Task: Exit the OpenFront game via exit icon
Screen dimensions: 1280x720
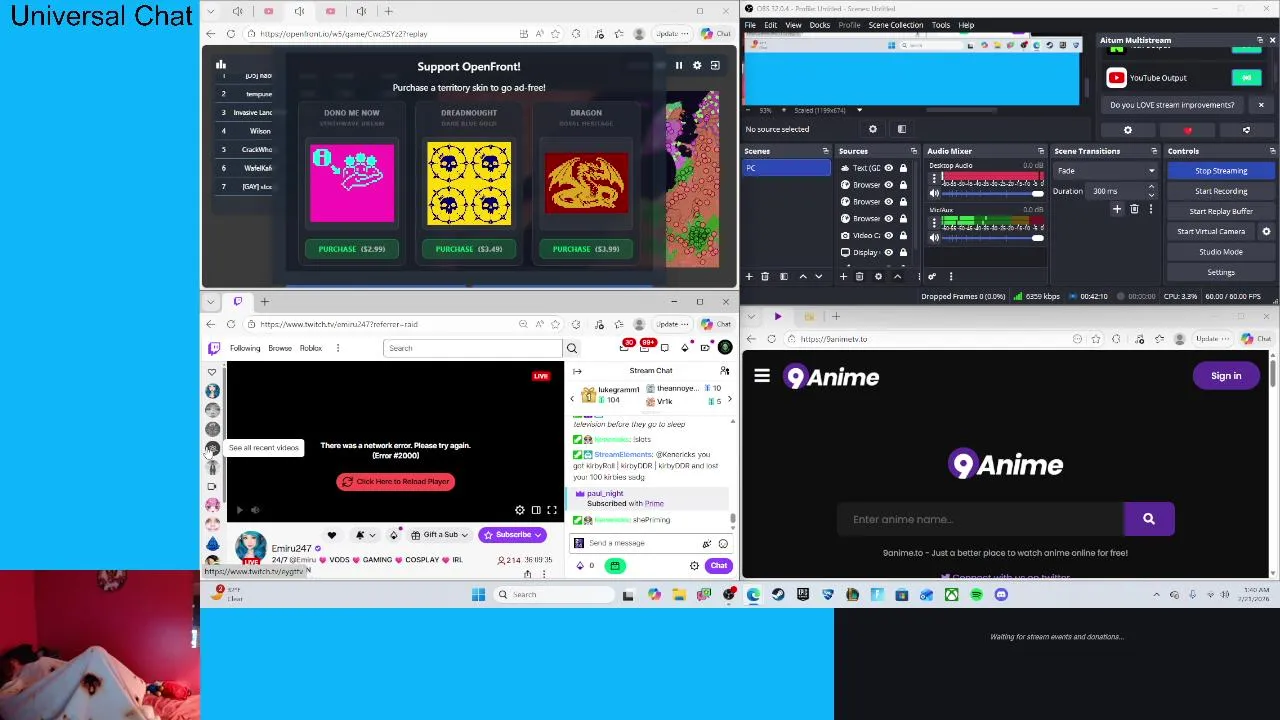Action: coord(715,65)
